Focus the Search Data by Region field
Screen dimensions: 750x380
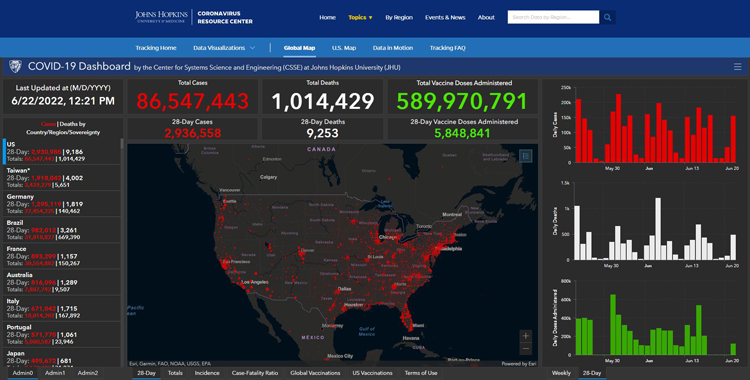click(x=553, y=17)
